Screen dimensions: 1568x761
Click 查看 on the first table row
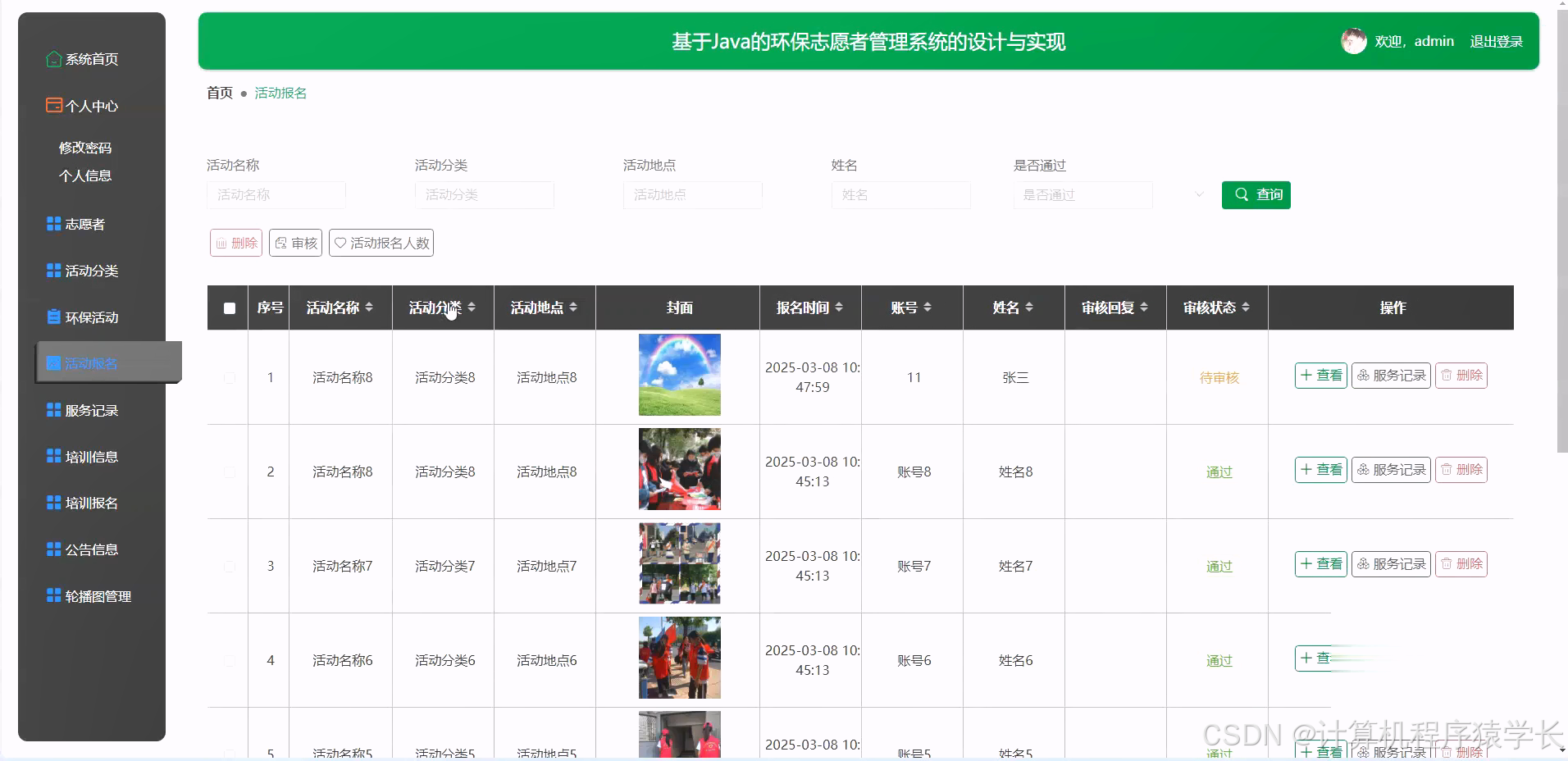pyautogui.click(x=1320, y=375)
